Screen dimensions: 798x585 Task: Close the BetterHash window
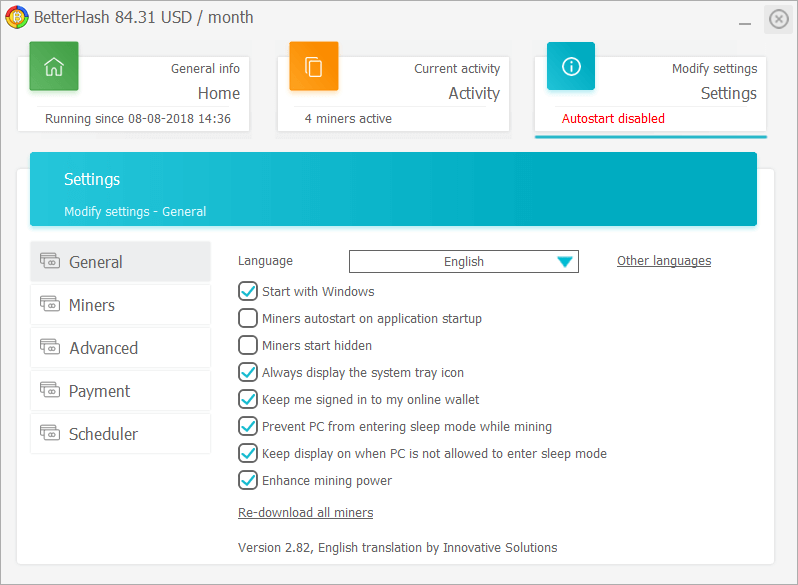779,19
